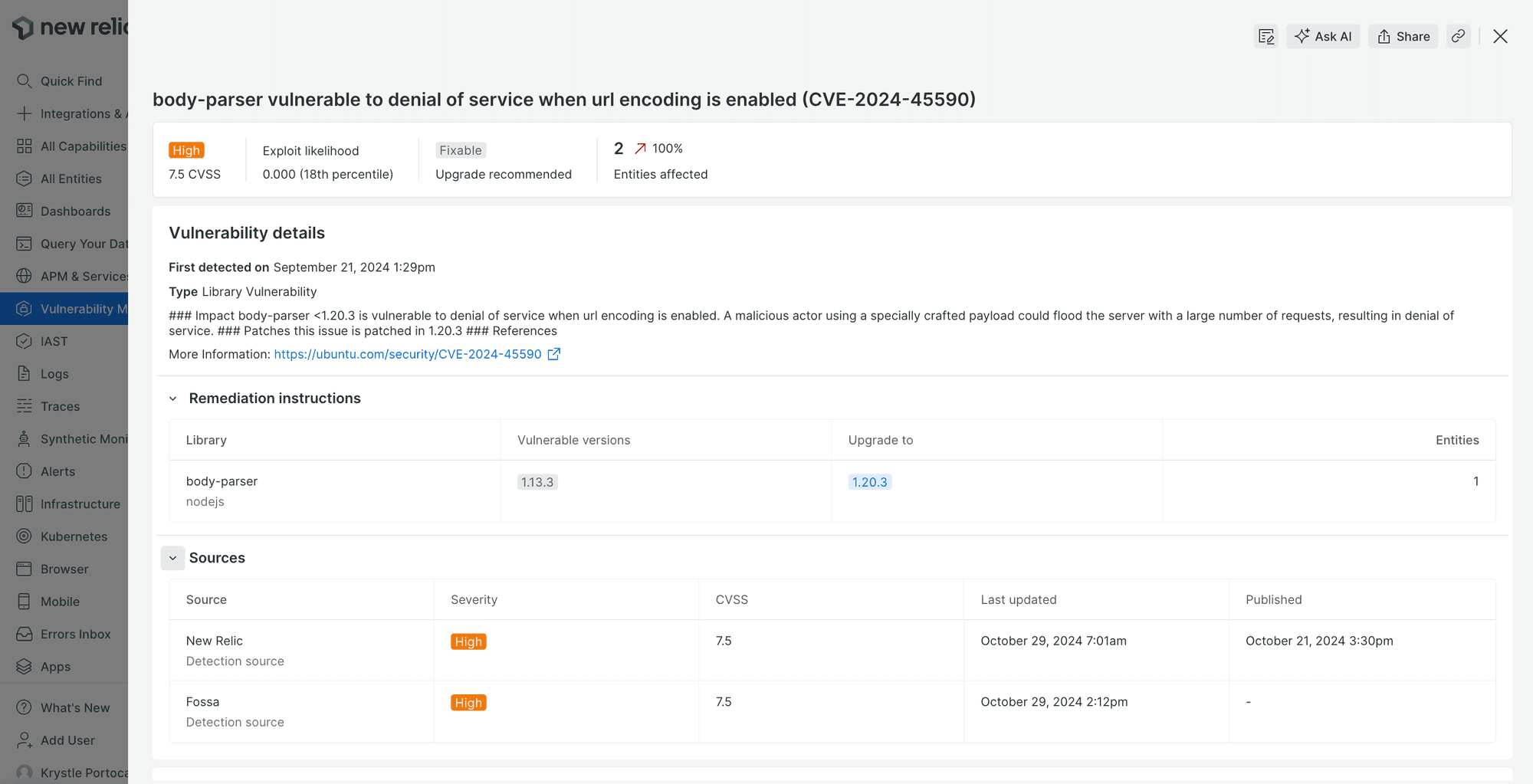
Task: Open Quick Find in the sidebar
Action: point(71,80)
